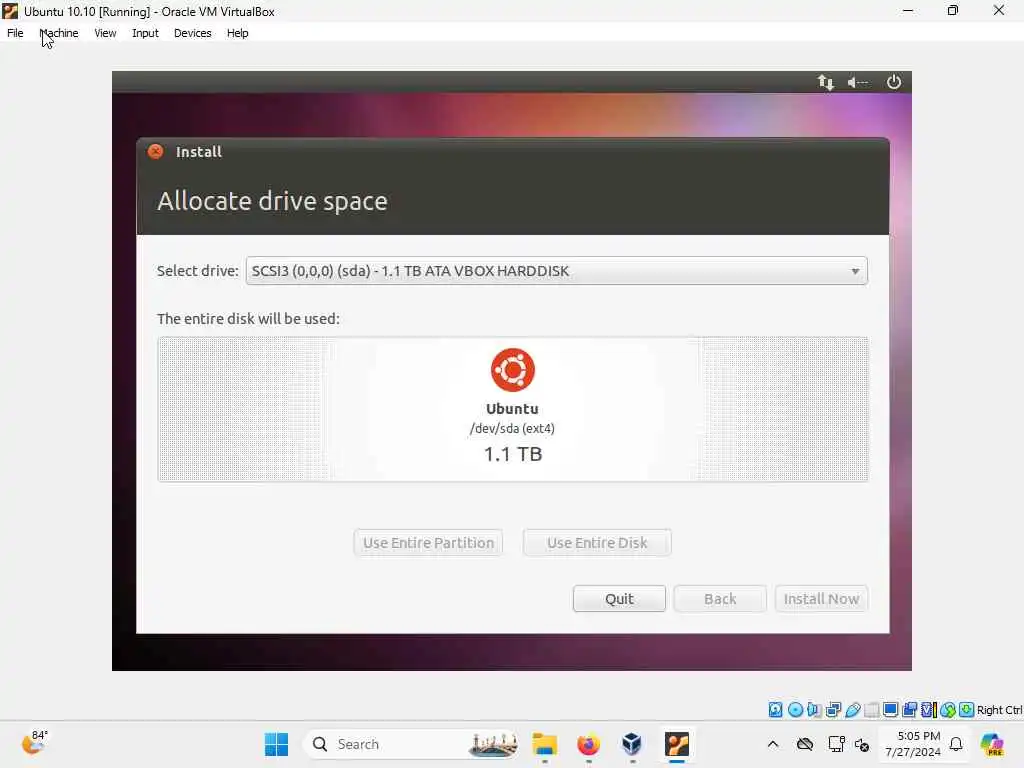Open the Input menu
This screenshot has width=1024, height=768.
coord(145,33)
